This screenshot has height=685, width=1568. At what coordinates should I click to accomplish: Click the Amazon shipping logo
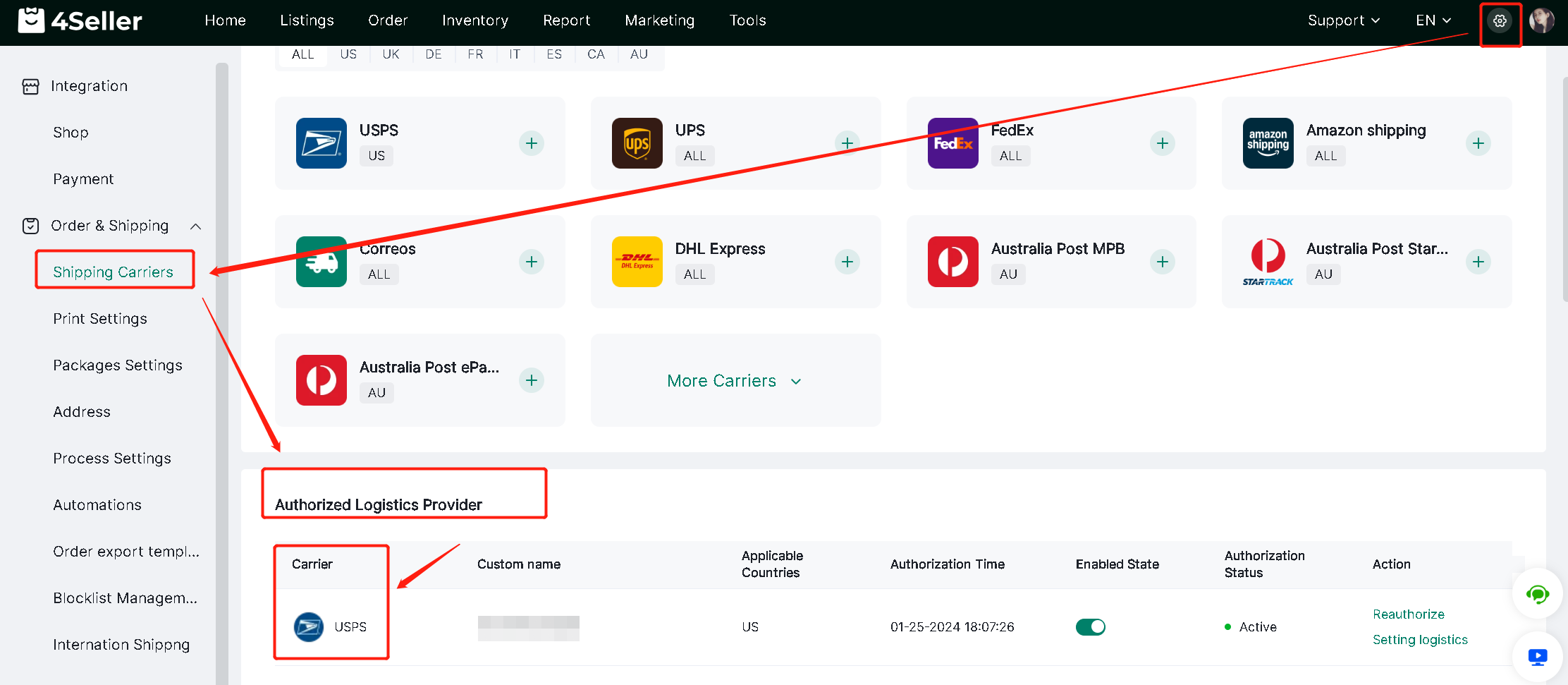(1268, 143)
